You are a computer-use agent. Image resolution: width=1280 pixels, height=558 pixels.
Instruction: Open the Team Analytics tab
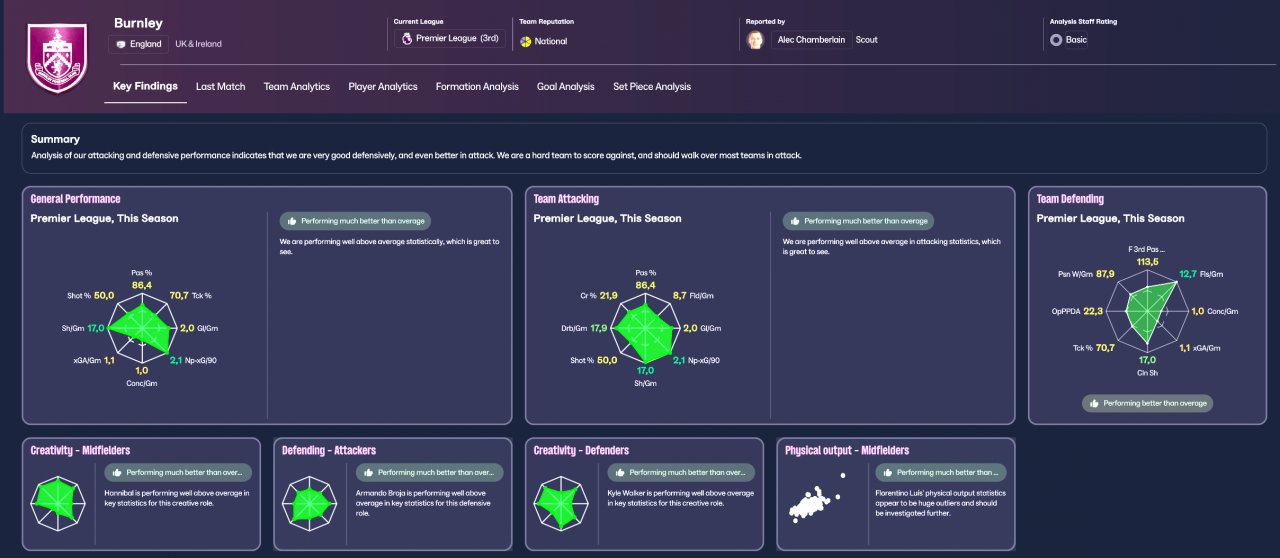297,87
